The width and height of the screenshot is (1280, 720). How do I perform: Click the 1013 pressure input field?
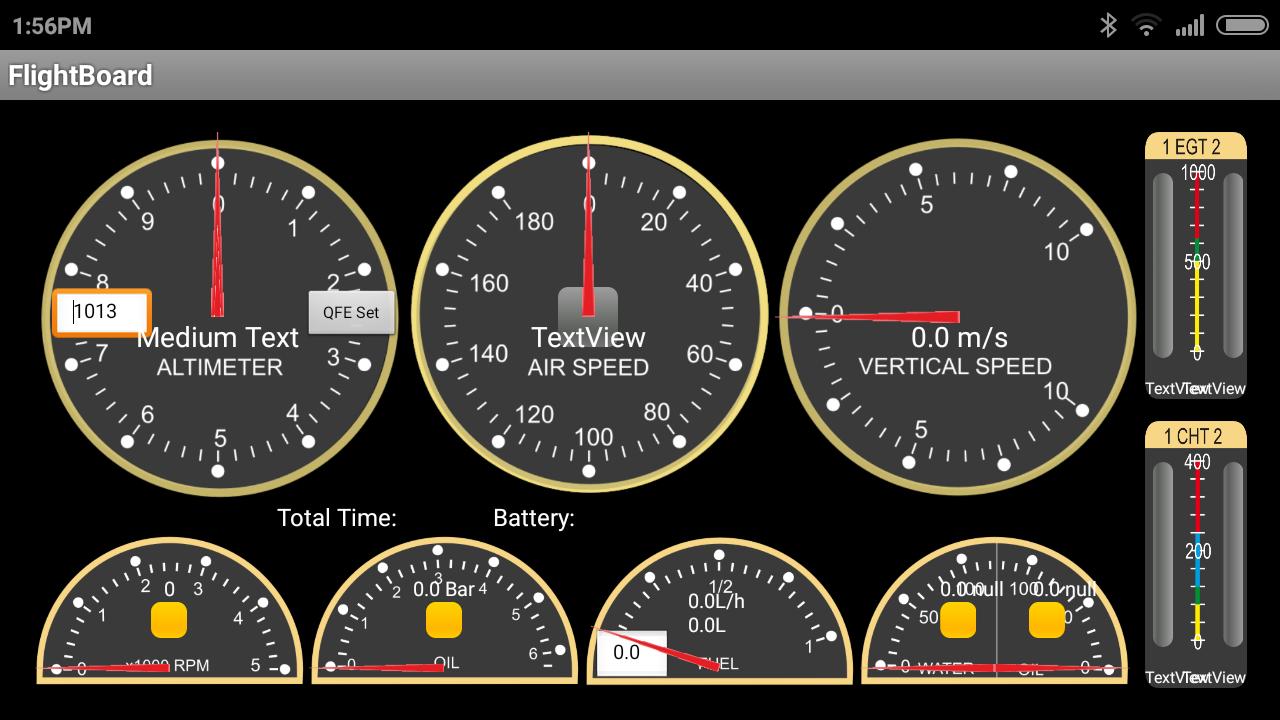(x=100, y=312)
